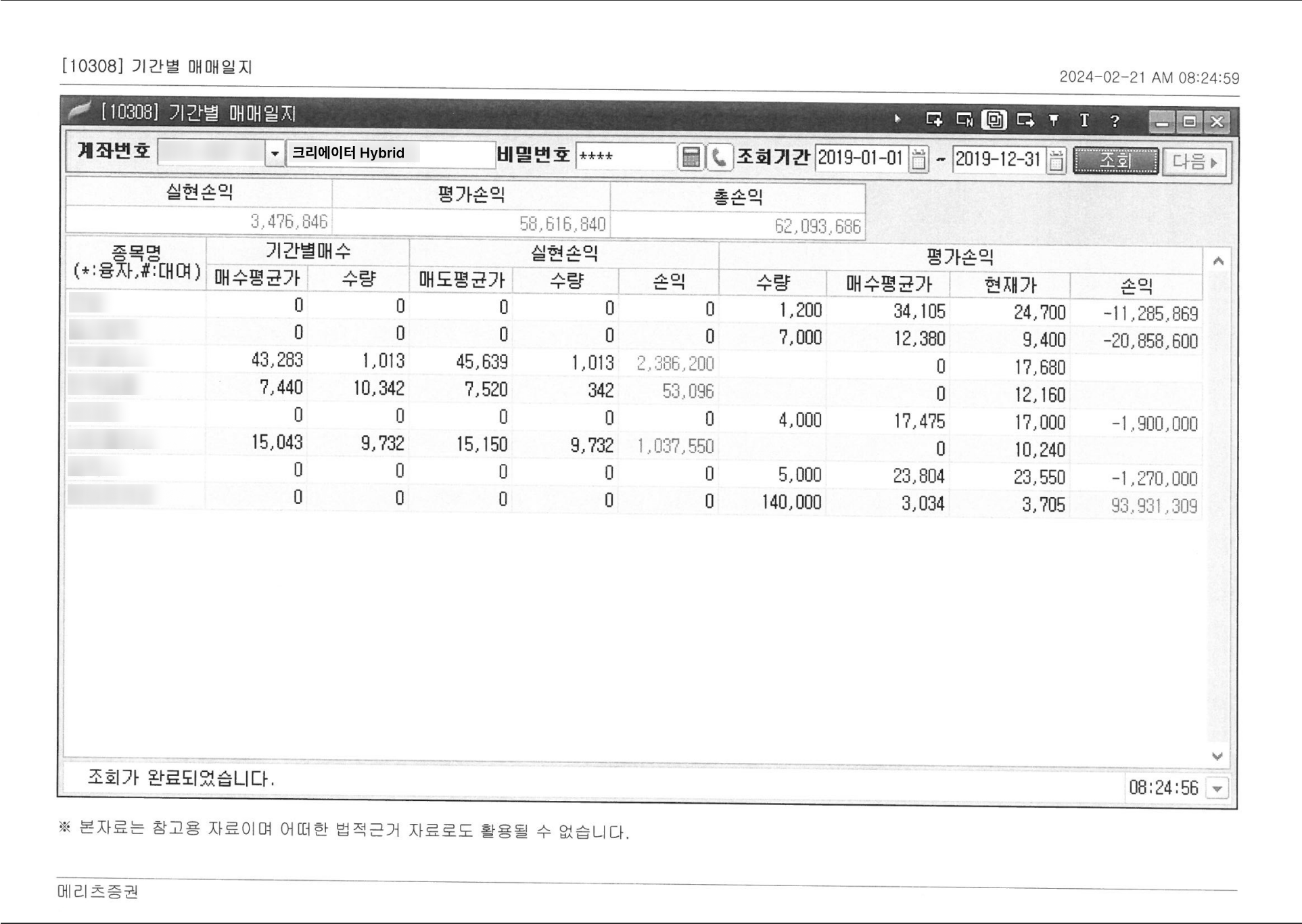The image size is (1302, 924).
Task: Click 종목명 column header
Action: [x=136, y=263]
